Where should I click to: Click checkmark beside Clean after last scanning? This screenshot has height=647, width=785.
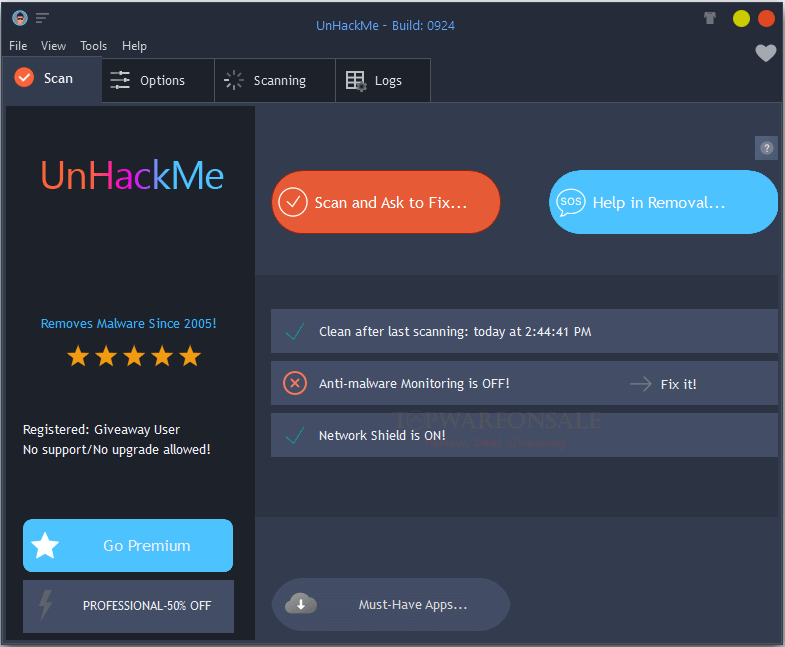(x=295, y=331)
